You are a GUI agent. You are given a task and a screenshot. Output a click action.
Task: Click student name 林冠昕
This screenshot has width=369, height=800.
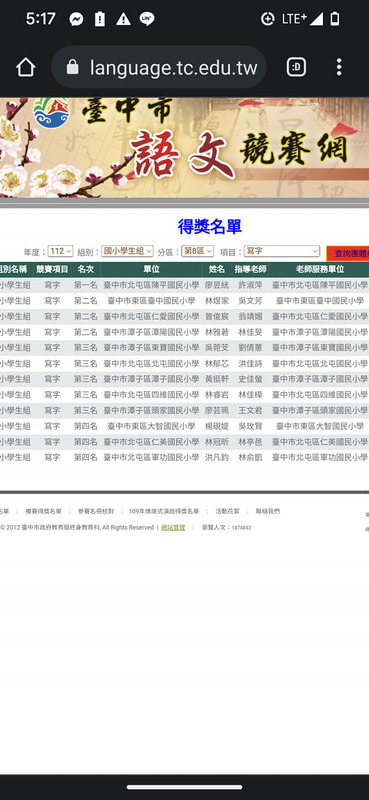click(217, 442)
